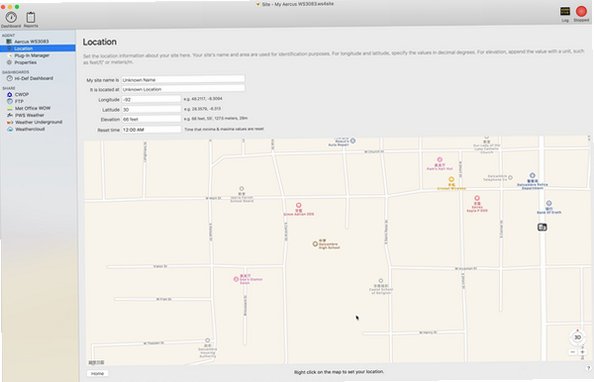The width and height of the screenshot is (594, 382).
Task: Click the Home button below map
Action: (x=97, y=373)
